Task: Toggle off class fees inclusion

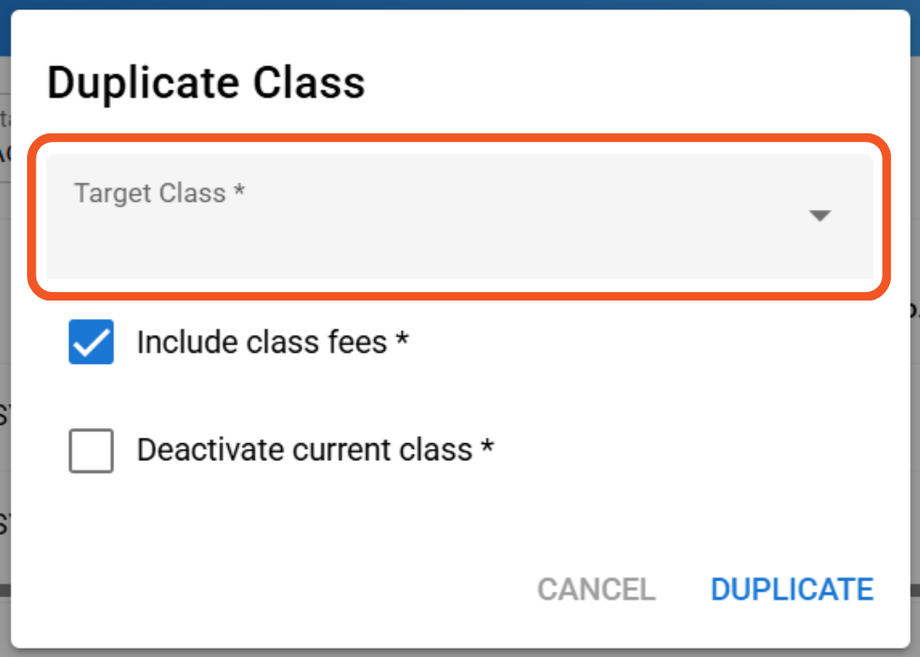Action: (91, 343)
